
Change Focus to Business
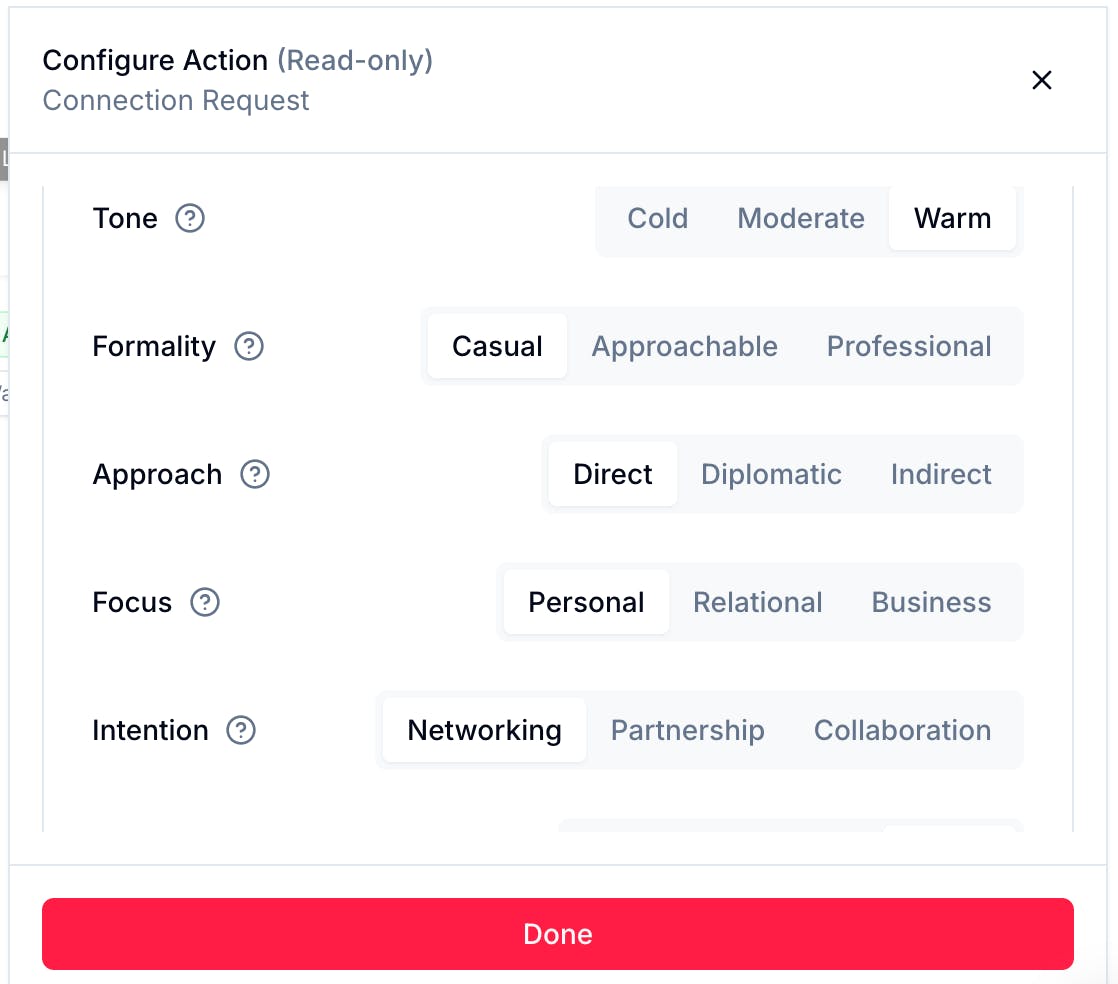tap(931, 602)
